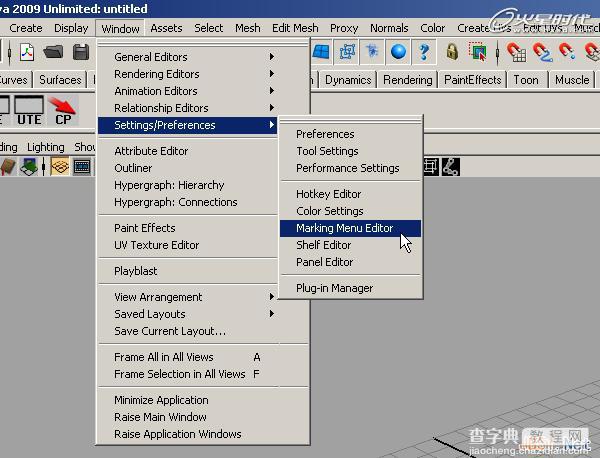This screenshot has width=600, height=458.
Task: Click the blue window panes toolbar icon
Action: click(321, 52)
